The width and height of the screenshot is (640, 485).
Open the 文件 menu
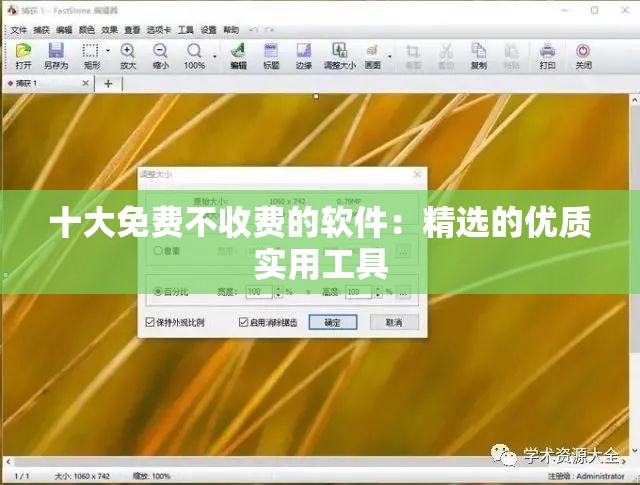tap(18, 30)
